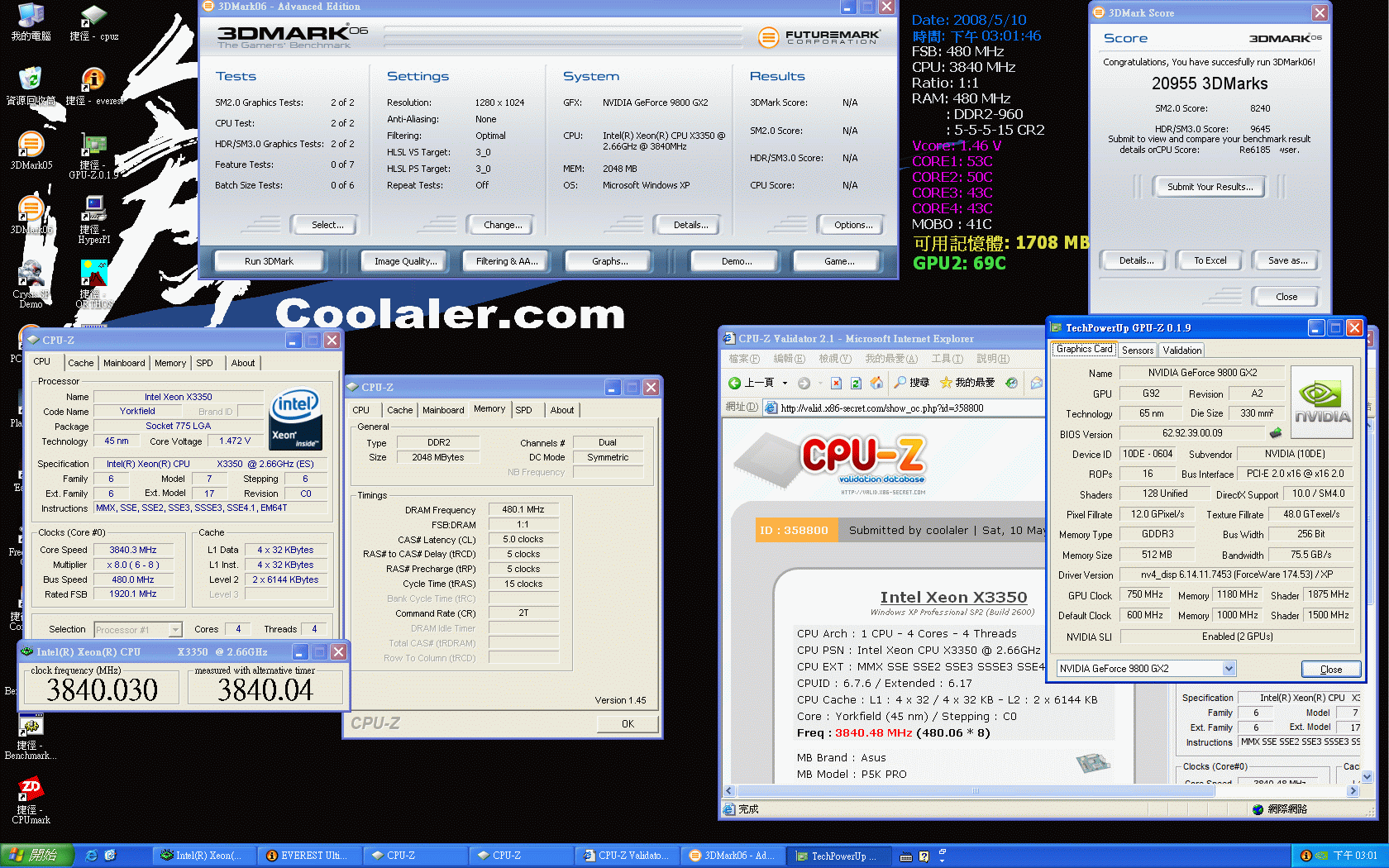Click Run 3DMark button
1389x868 pixels.
point(269,261)
